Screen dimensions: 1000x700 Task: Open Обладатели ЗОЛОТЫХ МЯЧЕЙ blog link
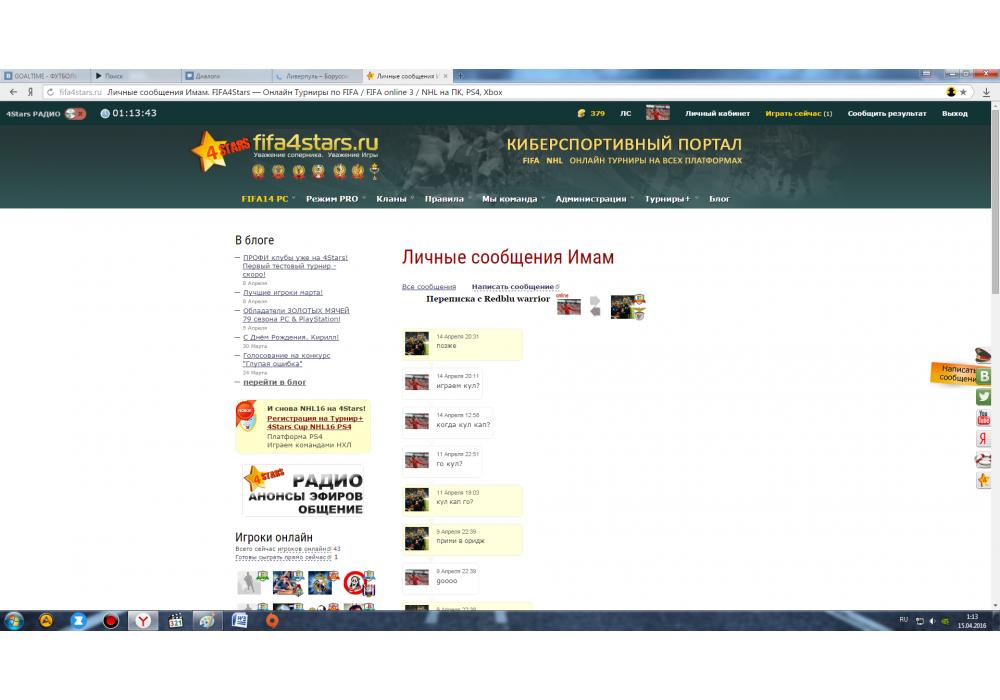pyautogui.click(x=296, y=315)
